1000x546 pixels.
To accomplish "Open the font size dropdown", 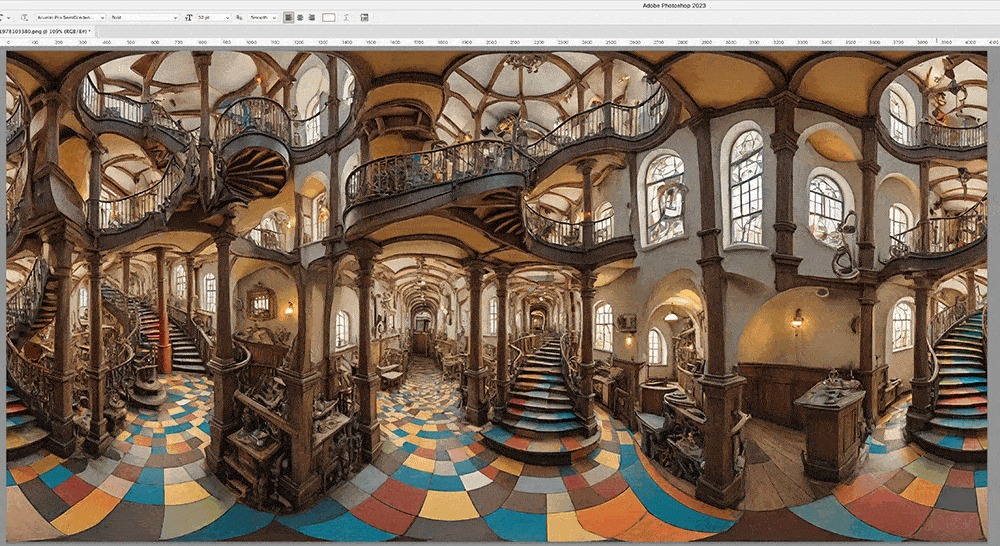I will click(213, 18).
